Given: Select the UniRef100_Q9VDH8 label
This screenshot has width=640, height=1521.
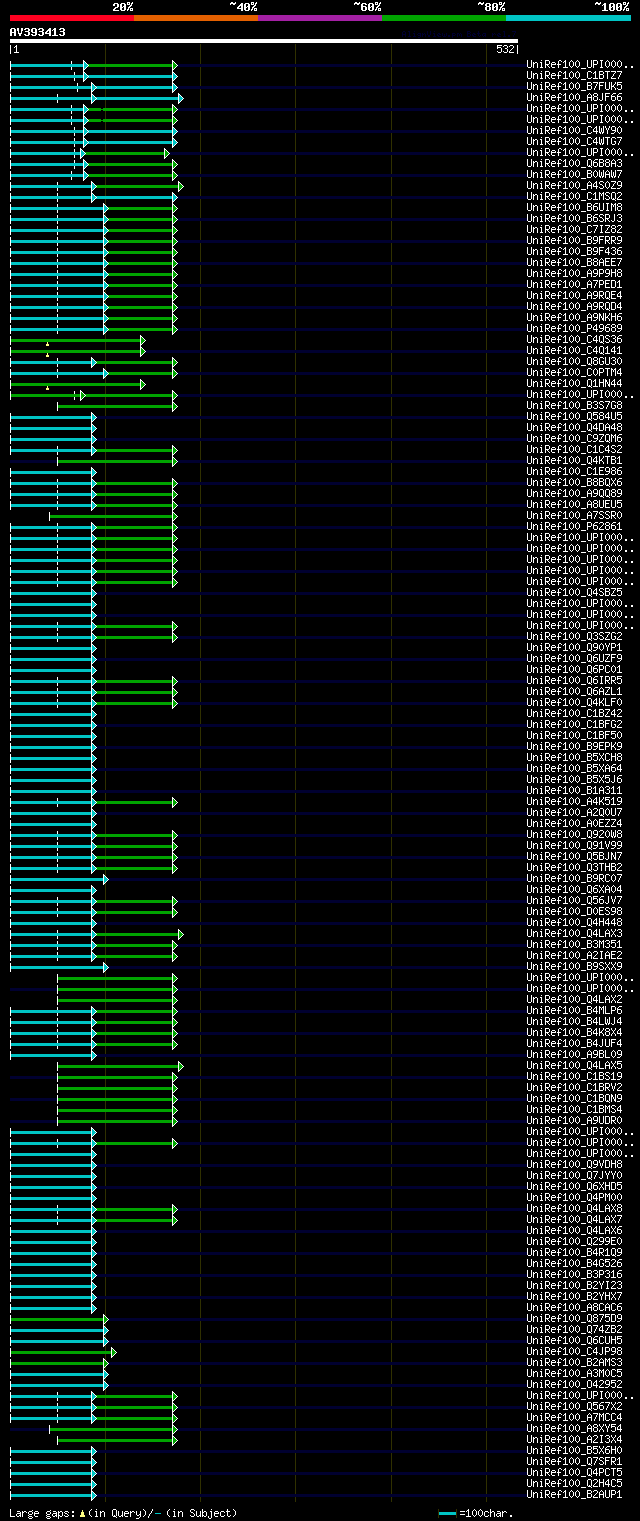Looking at the screenshot, I should [575, 1164].
